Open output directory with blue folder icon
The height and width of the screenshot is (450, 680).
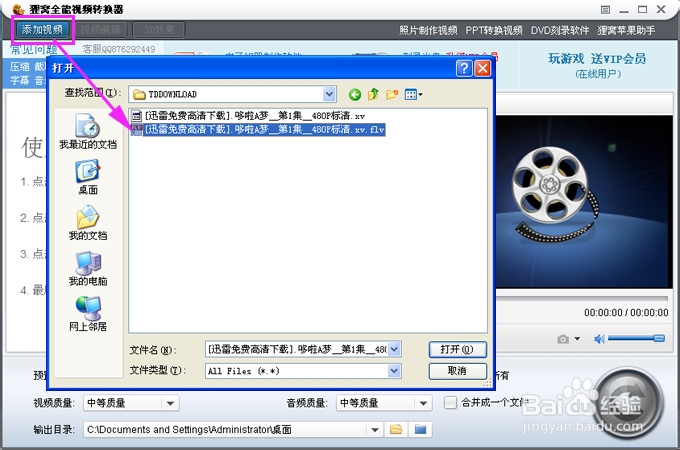click(x=420, y=430)
